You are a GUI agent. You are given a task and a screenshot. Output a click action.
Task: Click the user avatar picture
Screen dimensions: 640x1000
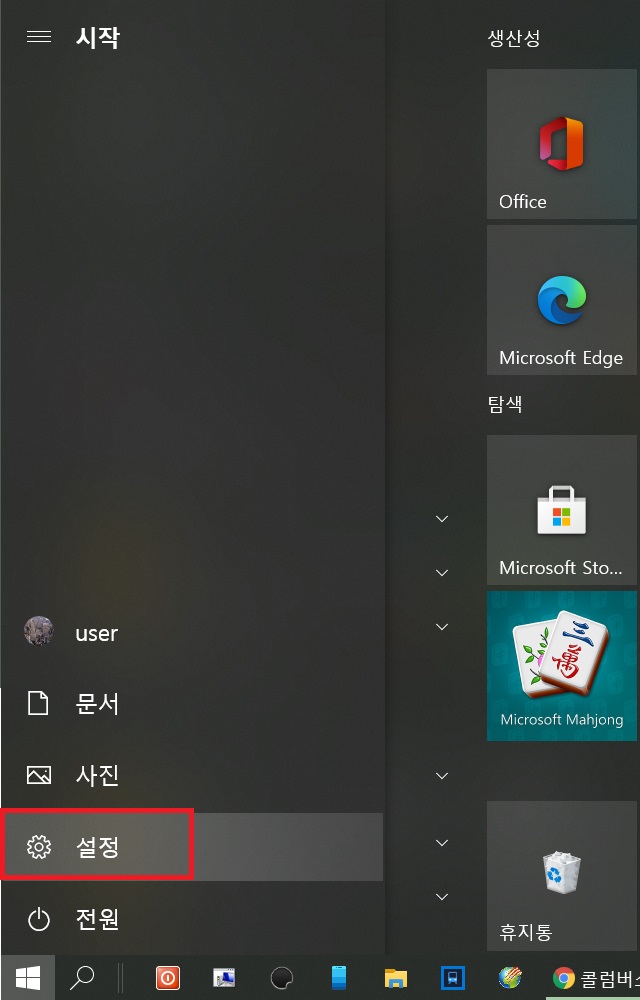pyautogui.click(x=39, y=631)
